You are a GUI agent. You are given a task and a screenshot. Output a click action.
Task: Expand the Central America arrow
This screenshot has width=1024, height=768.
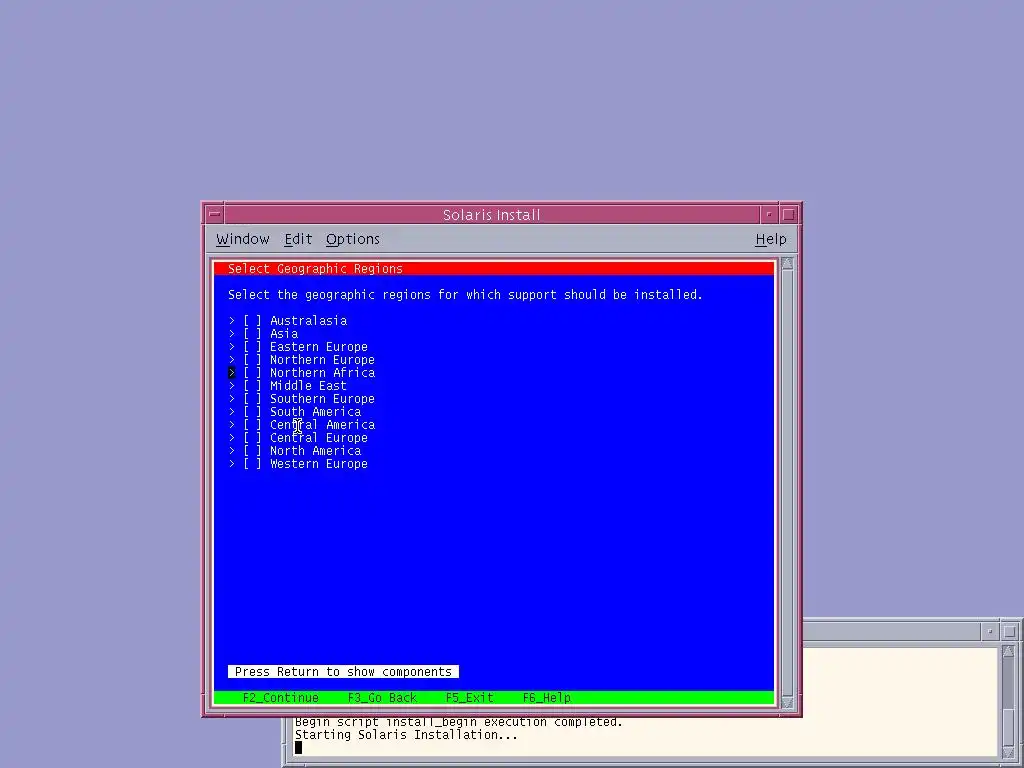click(232, 425)
